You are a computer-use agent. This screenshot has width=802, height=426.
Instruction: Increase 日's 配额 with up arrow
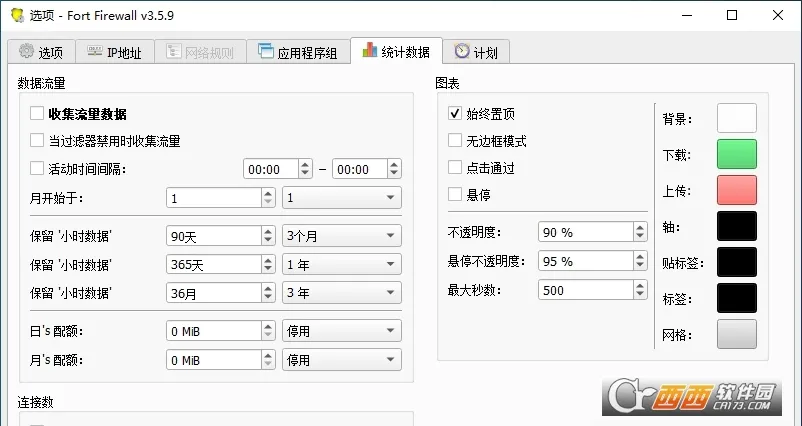coord(269,326)
